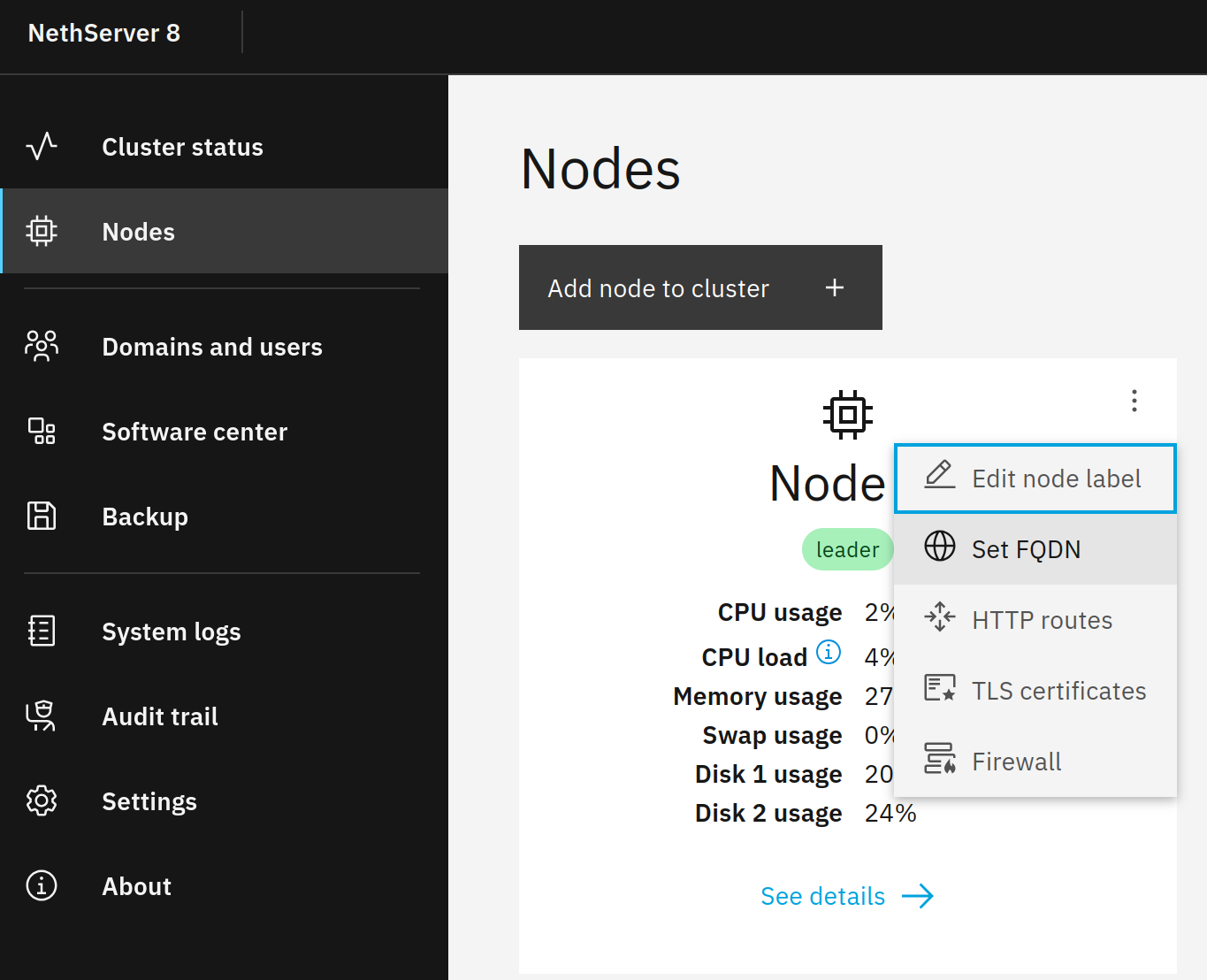Click the Backup floppy disk icon
The width and height of the screenshot is (1207, 980).
[42, 516]
